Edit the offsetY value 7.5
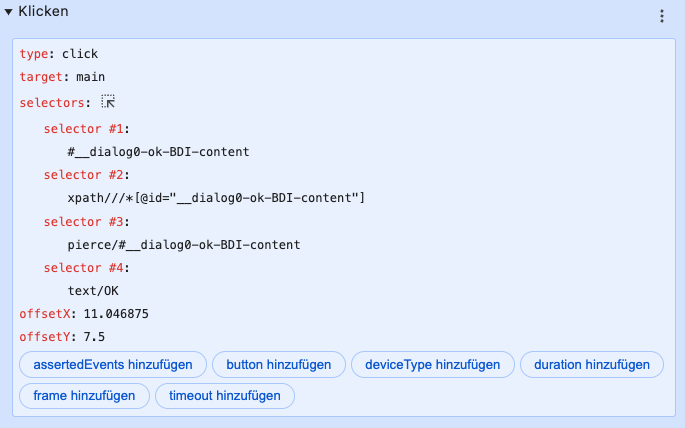685x428 pixels. click(94, 337)
